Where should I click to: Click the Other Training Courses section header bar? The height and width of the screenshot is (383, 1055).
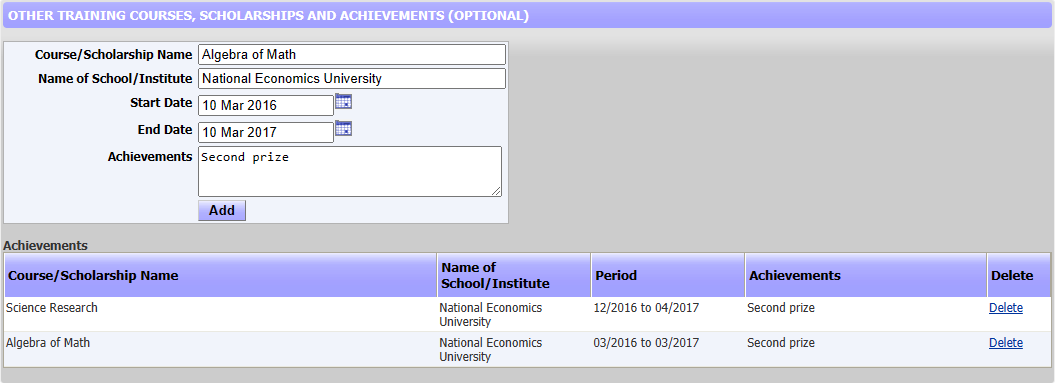point(527,16)
